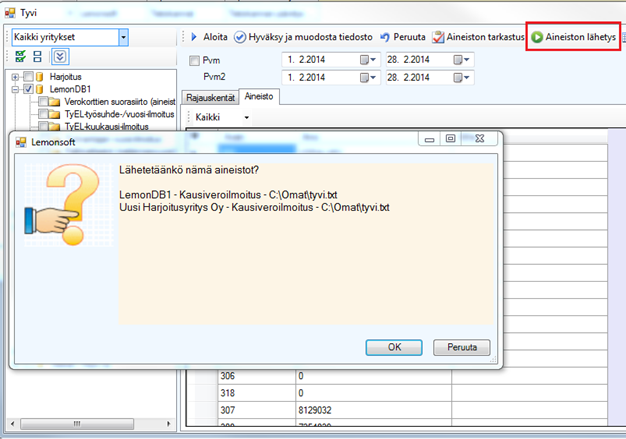Click the Aineiston tarkastus clipboard icon
This screenshot has height=439, width=626.
[438, 37]
